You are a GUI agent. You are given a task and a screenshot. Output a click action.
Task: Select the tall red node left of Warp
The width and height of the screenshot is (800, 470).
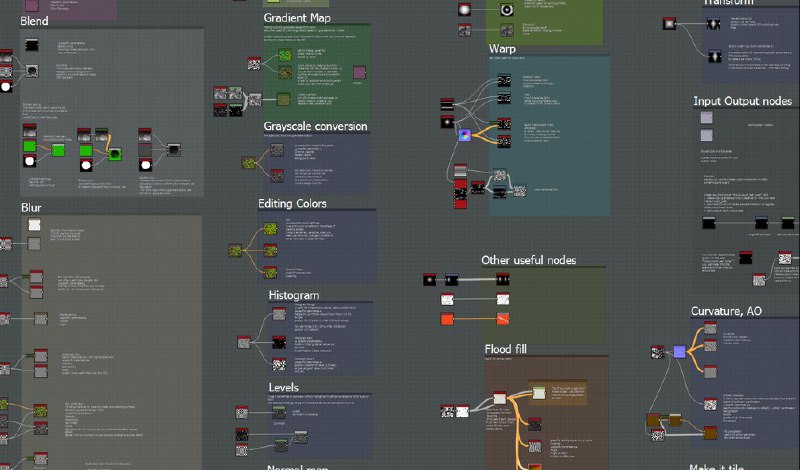click(460, 194)
